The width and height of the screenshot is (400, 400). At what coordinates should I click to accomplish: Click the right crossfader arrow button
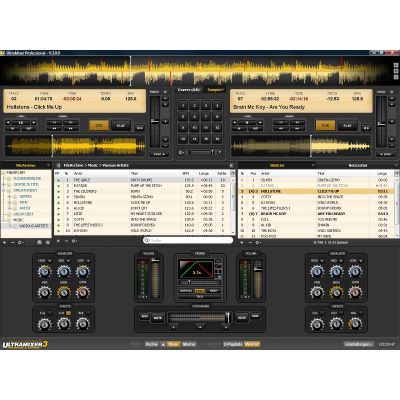(226, 327)
